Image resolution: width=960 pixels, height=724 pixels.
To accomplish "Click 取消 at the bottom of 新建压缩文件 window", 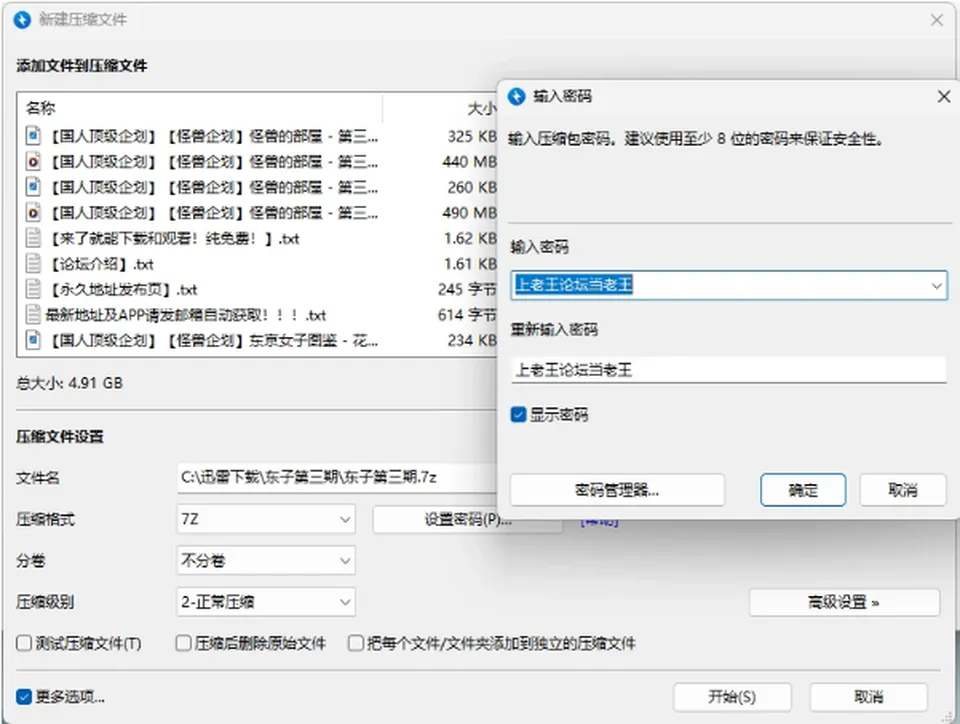I will (x=869, y=697).
